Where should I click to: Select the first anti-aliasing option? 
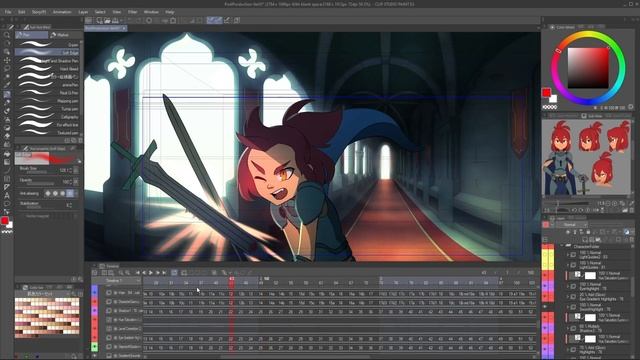[x=48, y=193]
